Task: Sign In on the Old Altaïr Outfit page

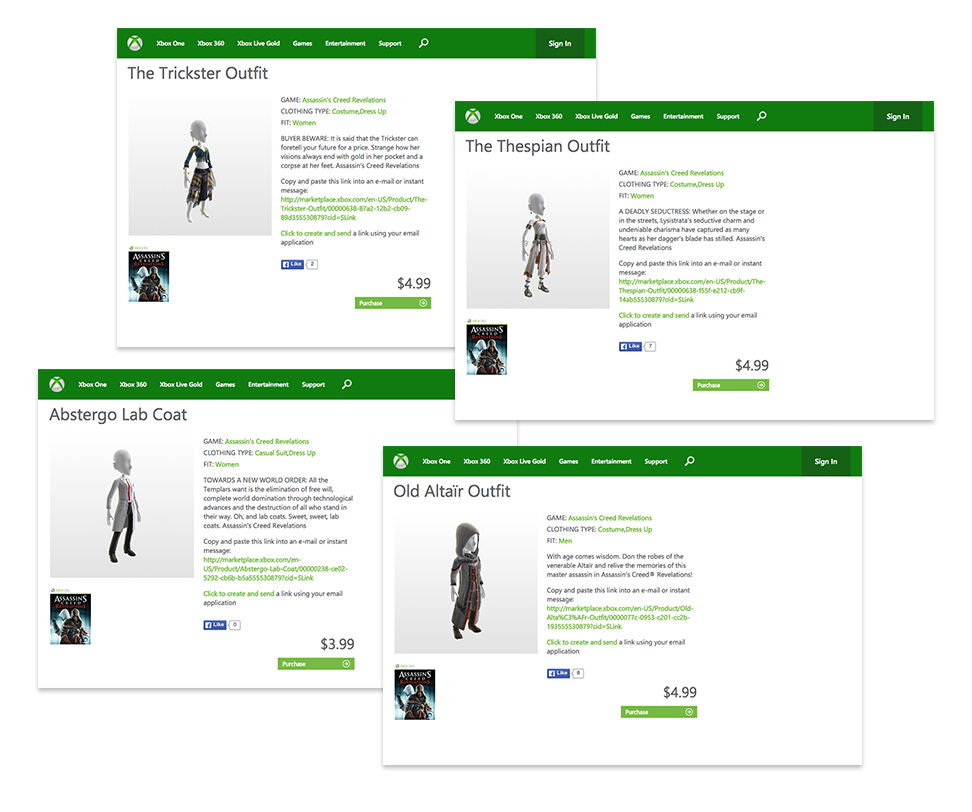Action: pyautogui.click(x=826, y=461)
